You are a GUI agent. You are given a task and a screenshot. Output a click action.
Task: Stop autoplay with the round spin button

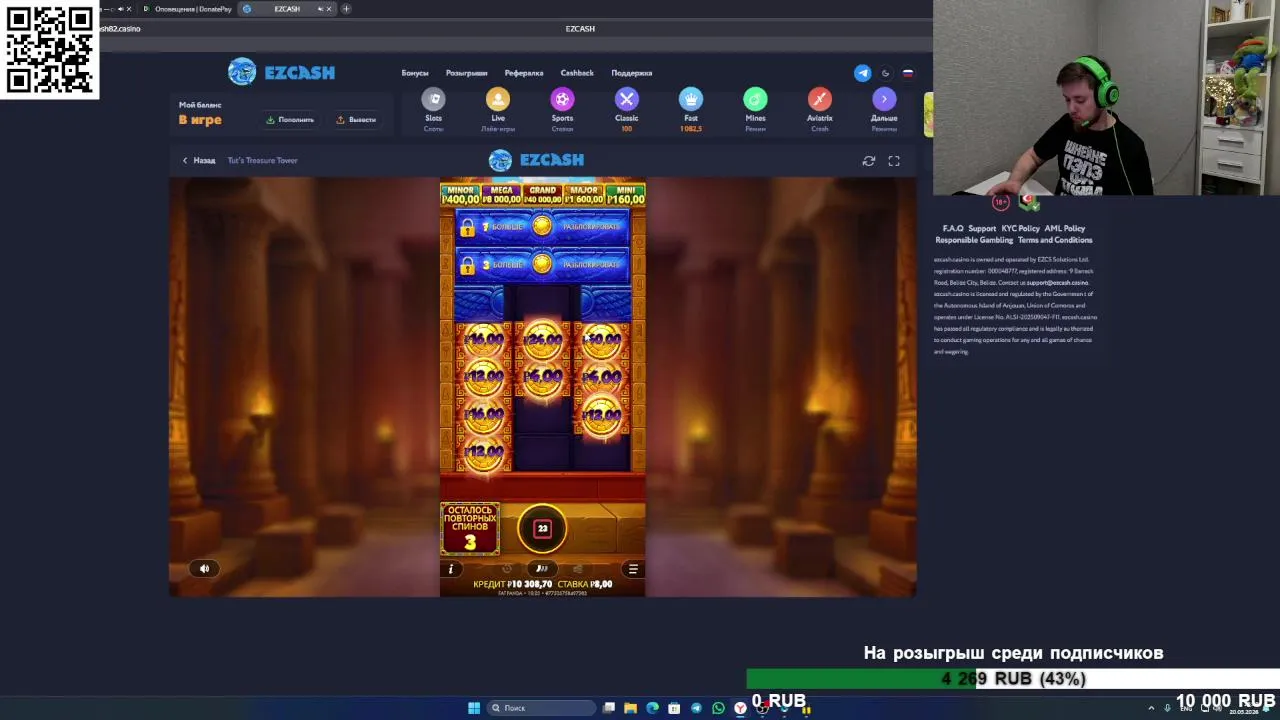tap(542, 529)
